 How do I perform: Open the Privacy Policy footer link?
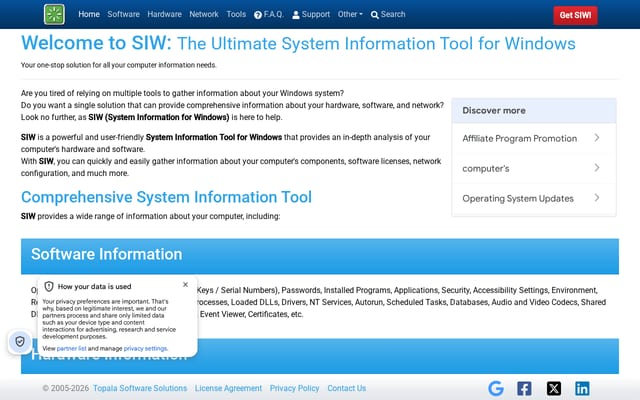point(294,388)
